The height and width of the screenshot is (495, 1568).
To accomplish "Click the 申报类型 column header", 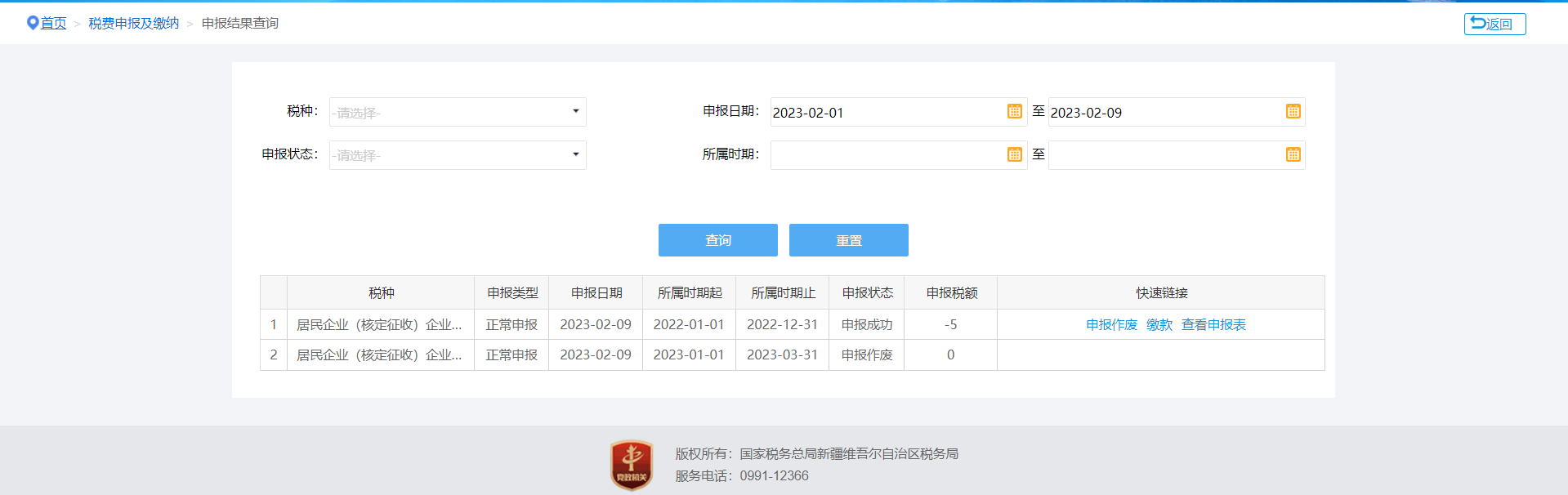I will [512, 293].
